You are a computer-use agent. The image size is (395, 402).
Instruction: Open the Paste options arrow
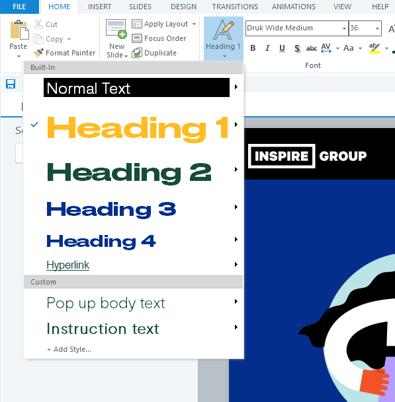[19, 56]
